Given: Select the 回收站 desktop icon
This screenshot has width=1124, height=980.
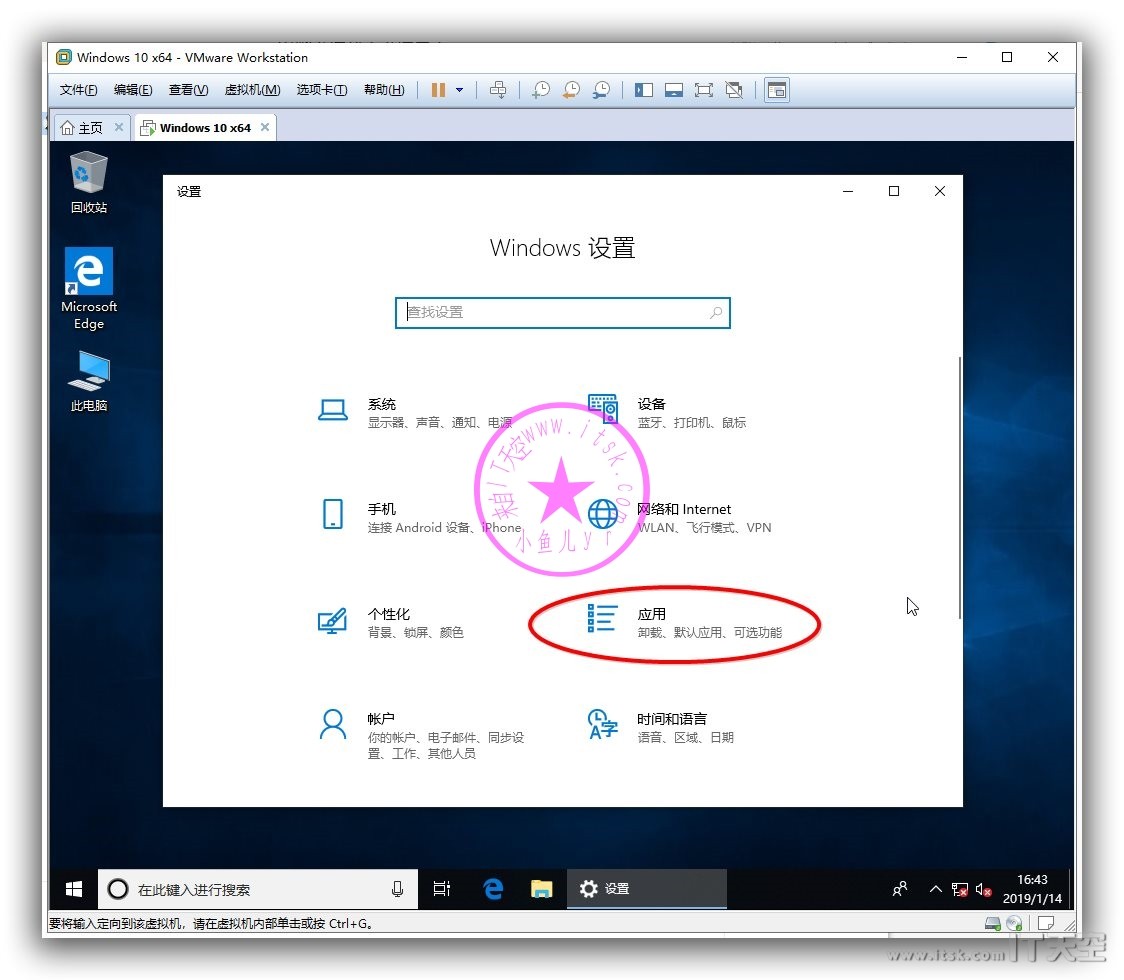Looking at the screenshot, I should (89, 182).
